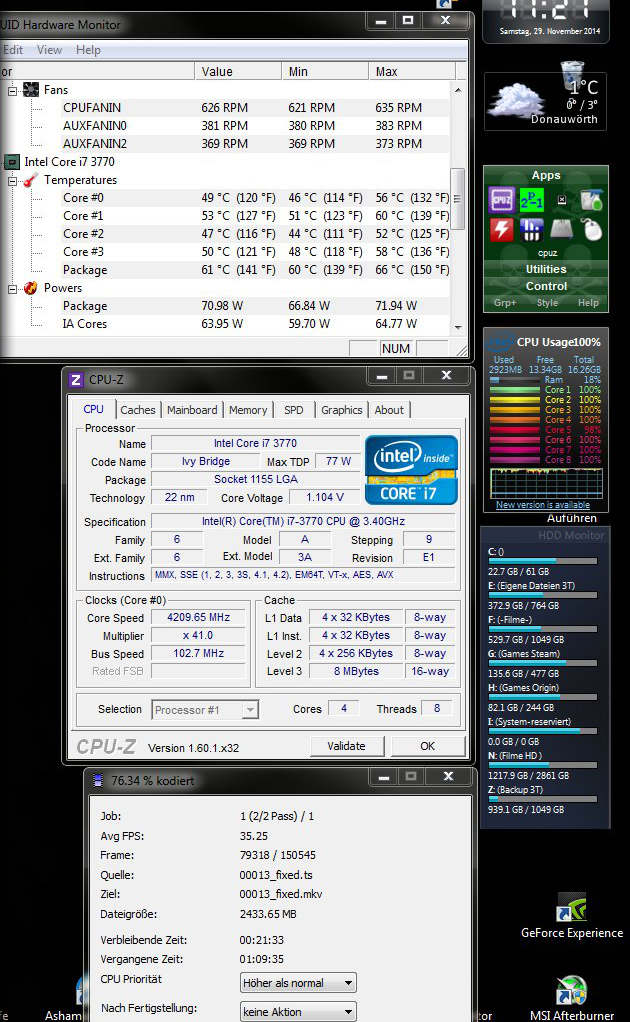Image resolution: width=630 pixels, height=1022 pixels.
Task: Collapse the Powers tree node
Action: click(x=12, y=289)
